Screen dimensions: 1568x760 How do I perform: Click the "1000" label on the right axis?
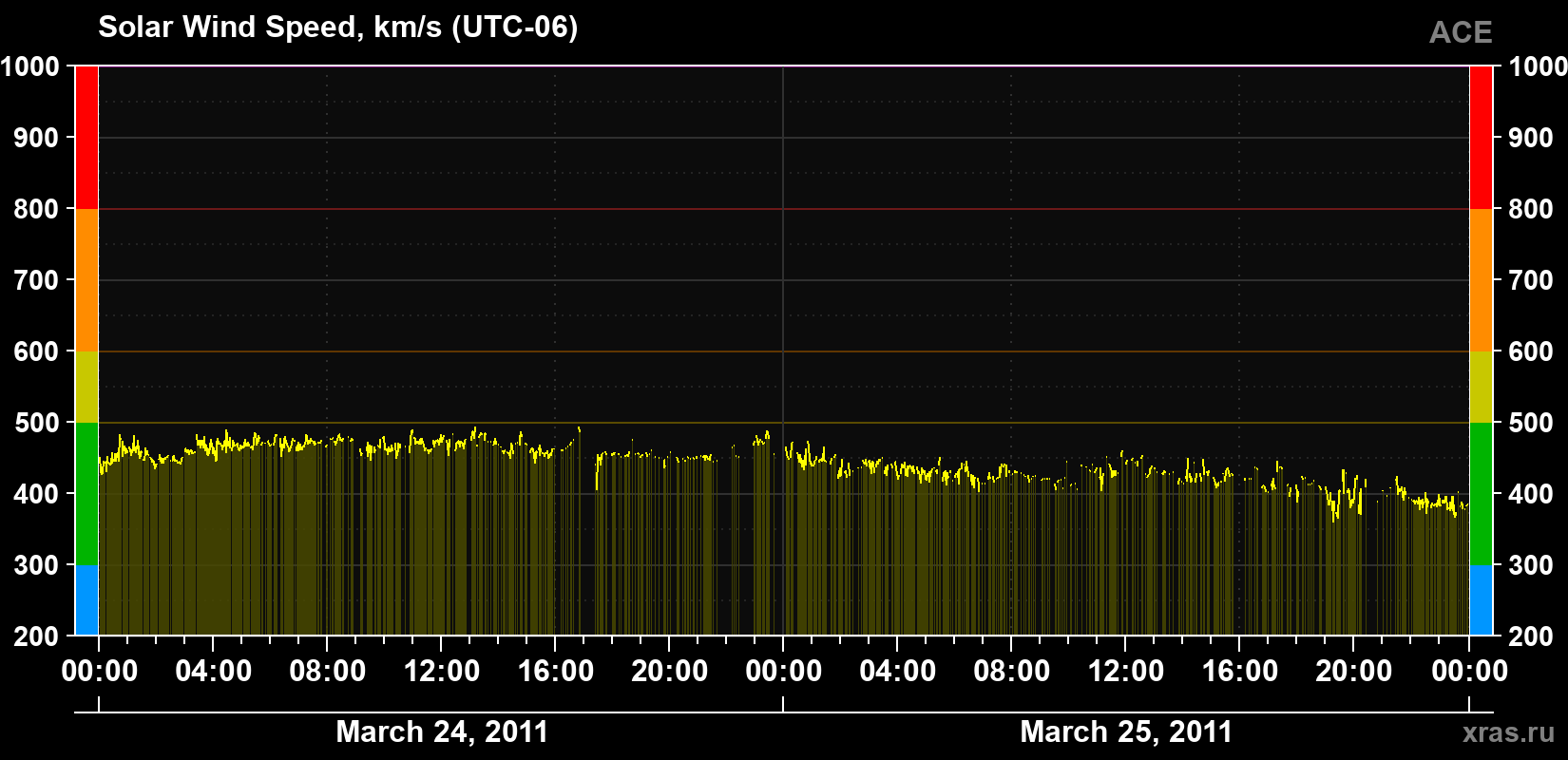click(1538, 66)
